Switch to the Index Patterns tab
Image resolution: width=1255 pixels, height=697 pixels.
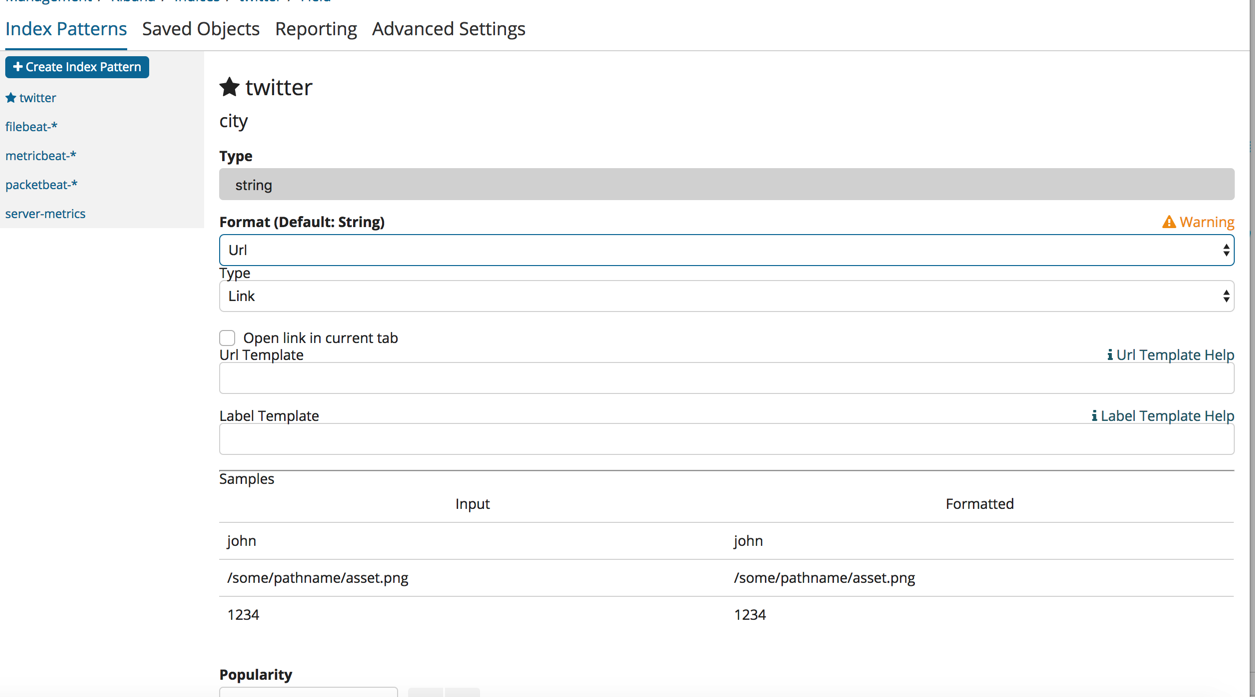66,29
